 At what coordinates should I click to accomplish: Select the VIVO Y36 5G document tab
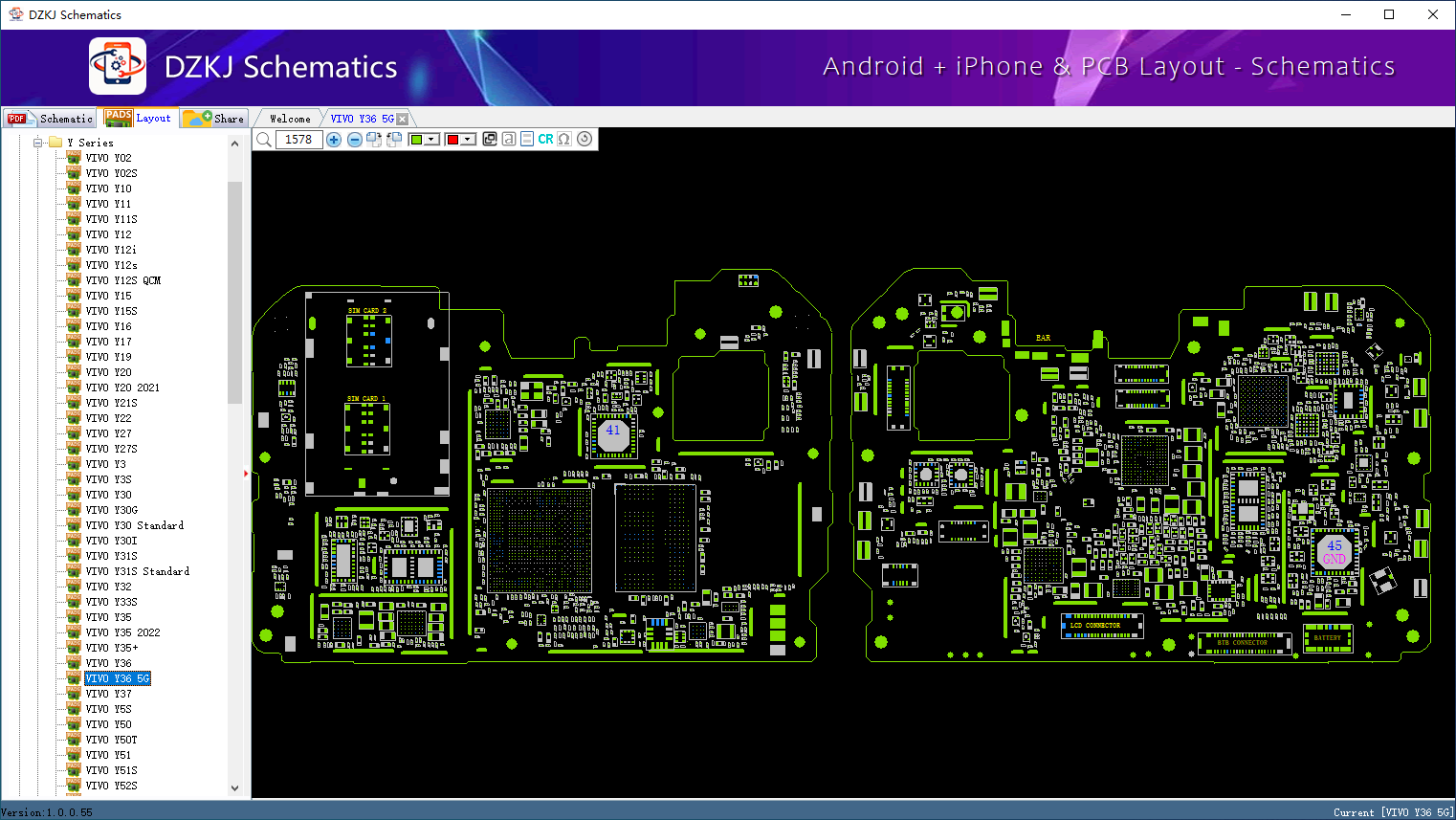click(x=363, y=119)
